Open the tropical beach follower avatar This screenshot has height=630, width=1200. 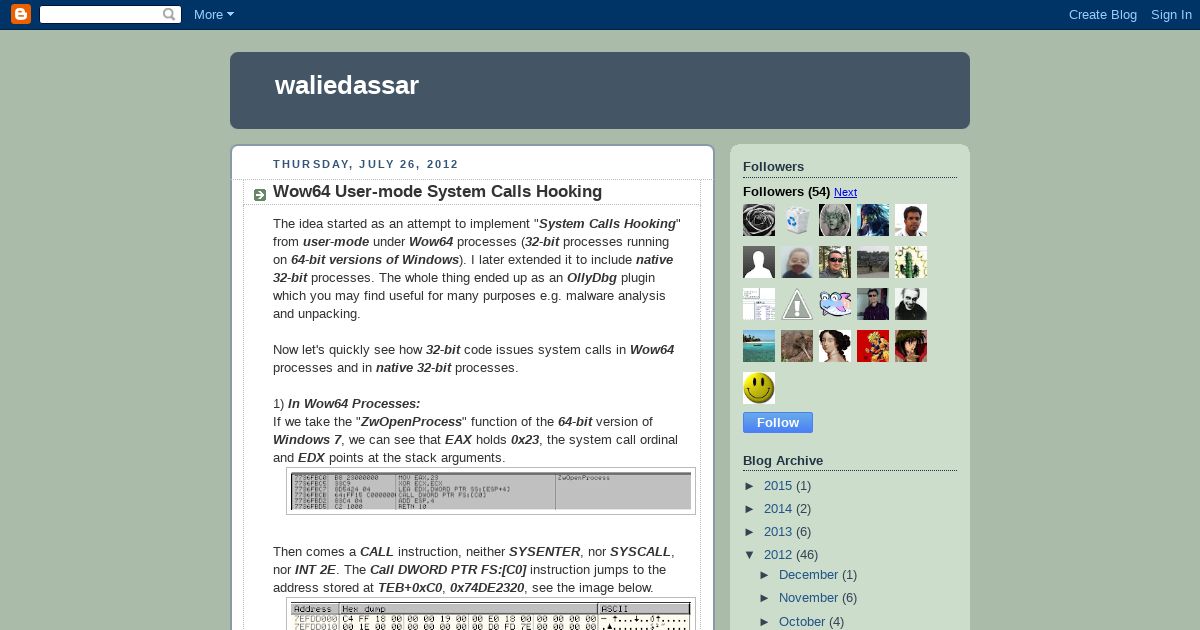click(x=759, y=346)
